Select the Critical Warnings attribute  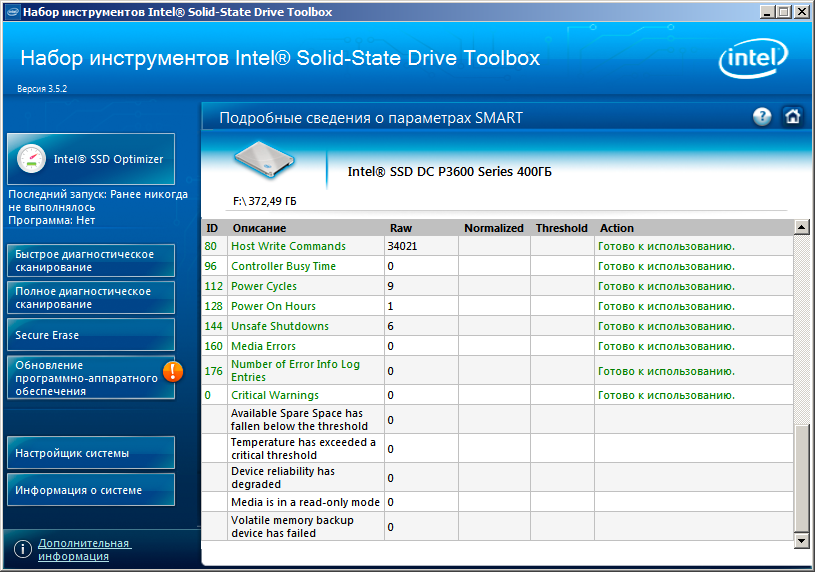click(x=497, y=395)
